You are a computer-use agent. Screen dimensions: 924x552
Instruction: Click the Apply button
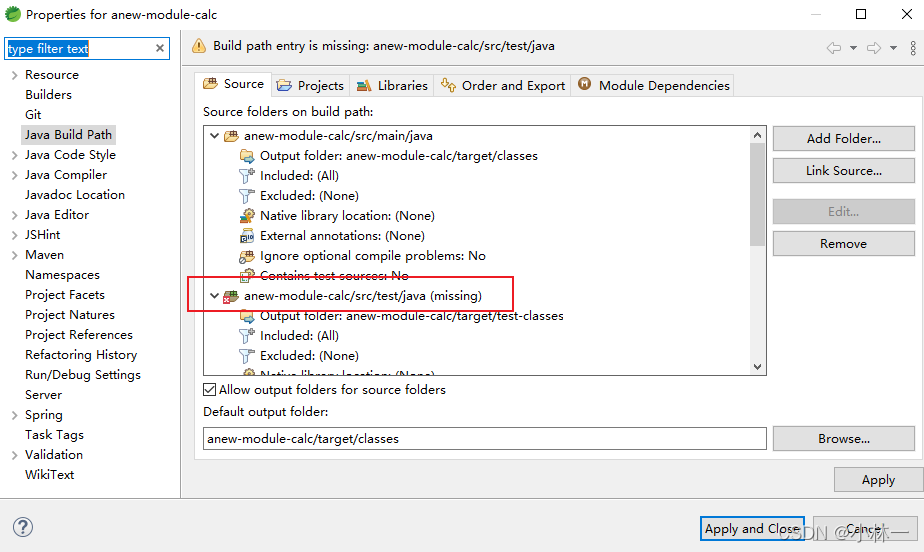[x=878, y=480]
